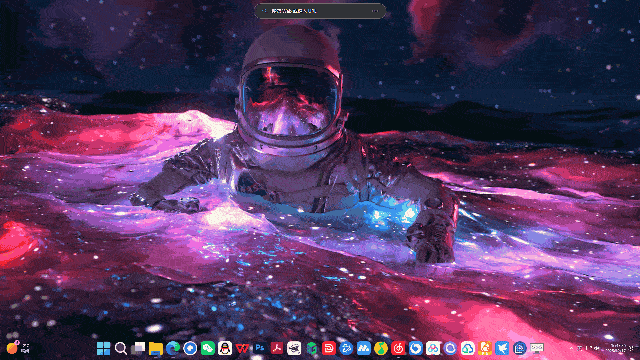Open the blue bird app icon
640x360 pixels.
(x=502, y=348)
